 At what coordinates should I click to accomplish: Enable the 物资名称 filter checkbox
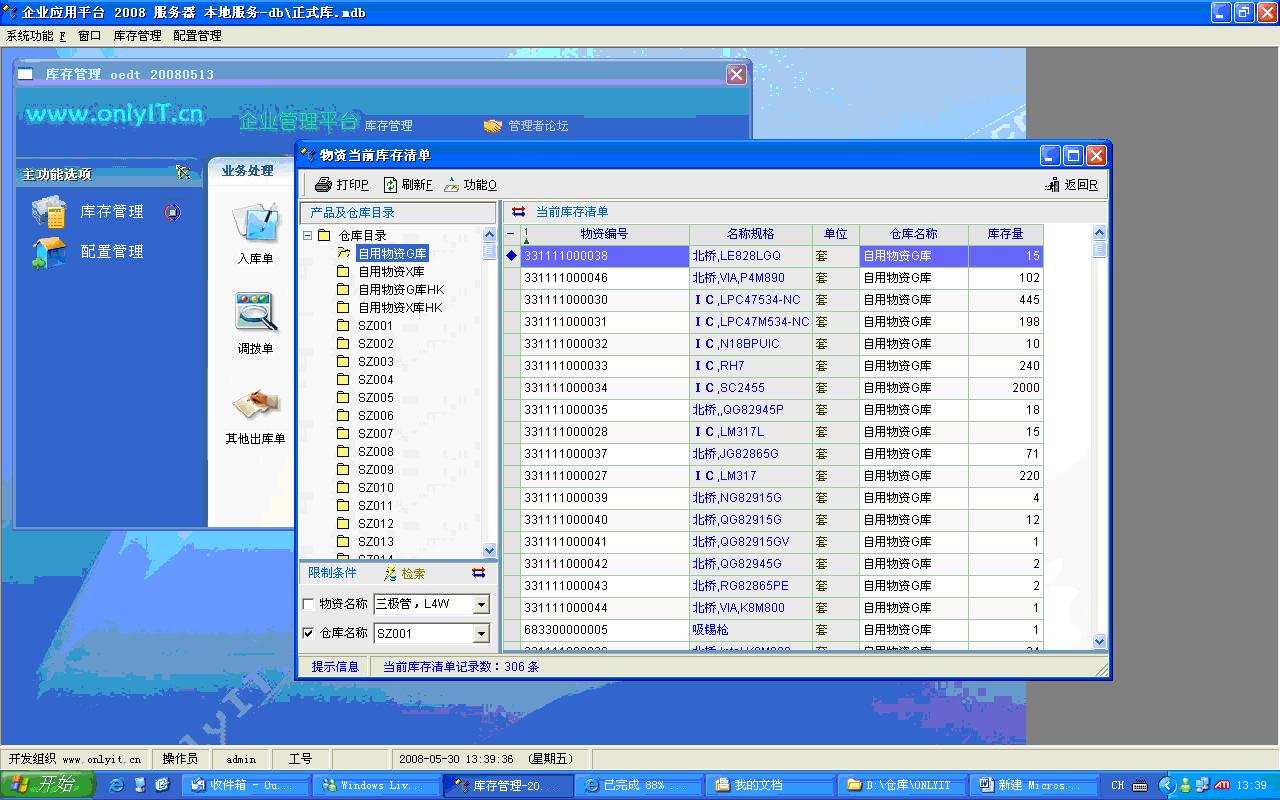308,604
